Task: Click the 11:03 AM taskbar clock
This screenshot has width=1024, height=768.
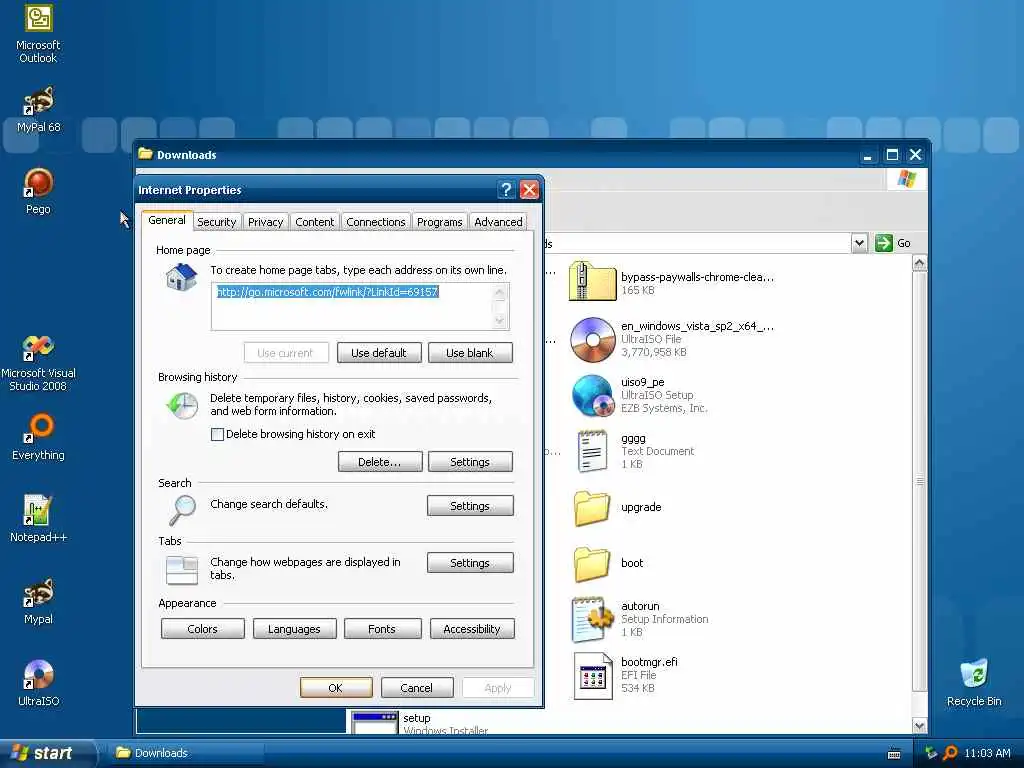Action: 987,753
